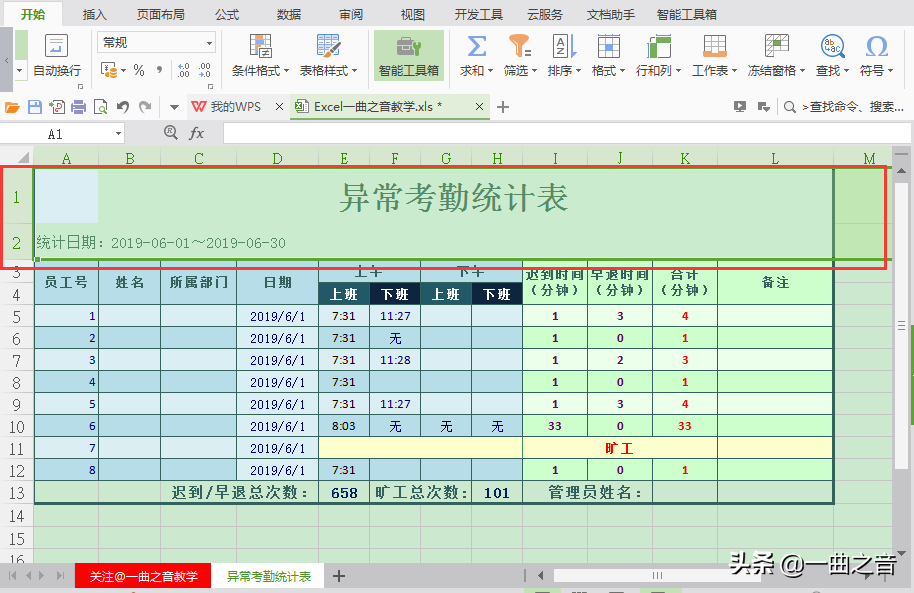Switch to the 插入 ribbon tab
Image resolution: width=914 pixels, height=593 pixels.
point(94,14)
